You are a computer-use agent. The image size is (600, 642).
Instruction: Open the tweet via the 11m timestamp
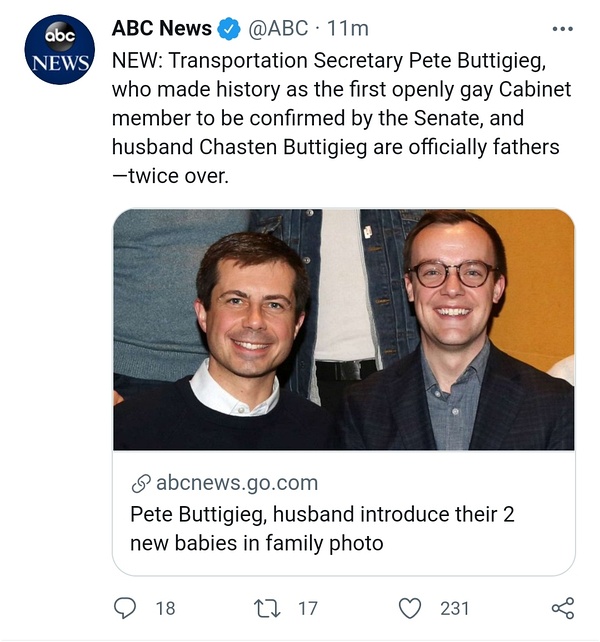point(350,28)
